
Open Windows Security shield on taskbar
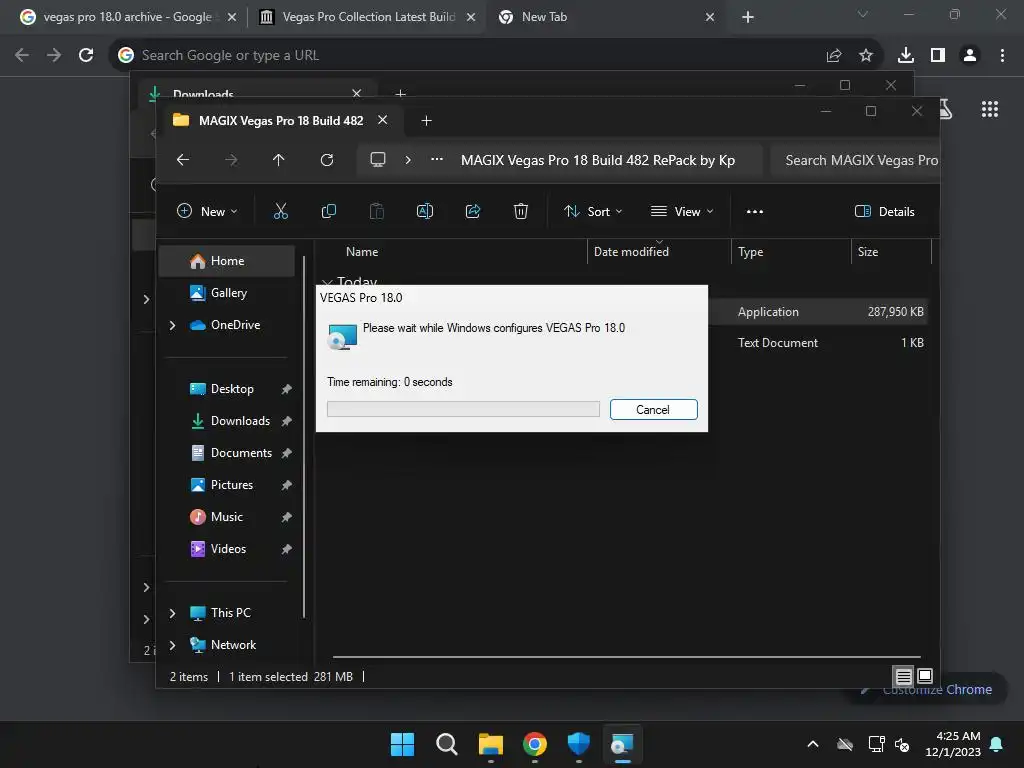click(579, 744)
